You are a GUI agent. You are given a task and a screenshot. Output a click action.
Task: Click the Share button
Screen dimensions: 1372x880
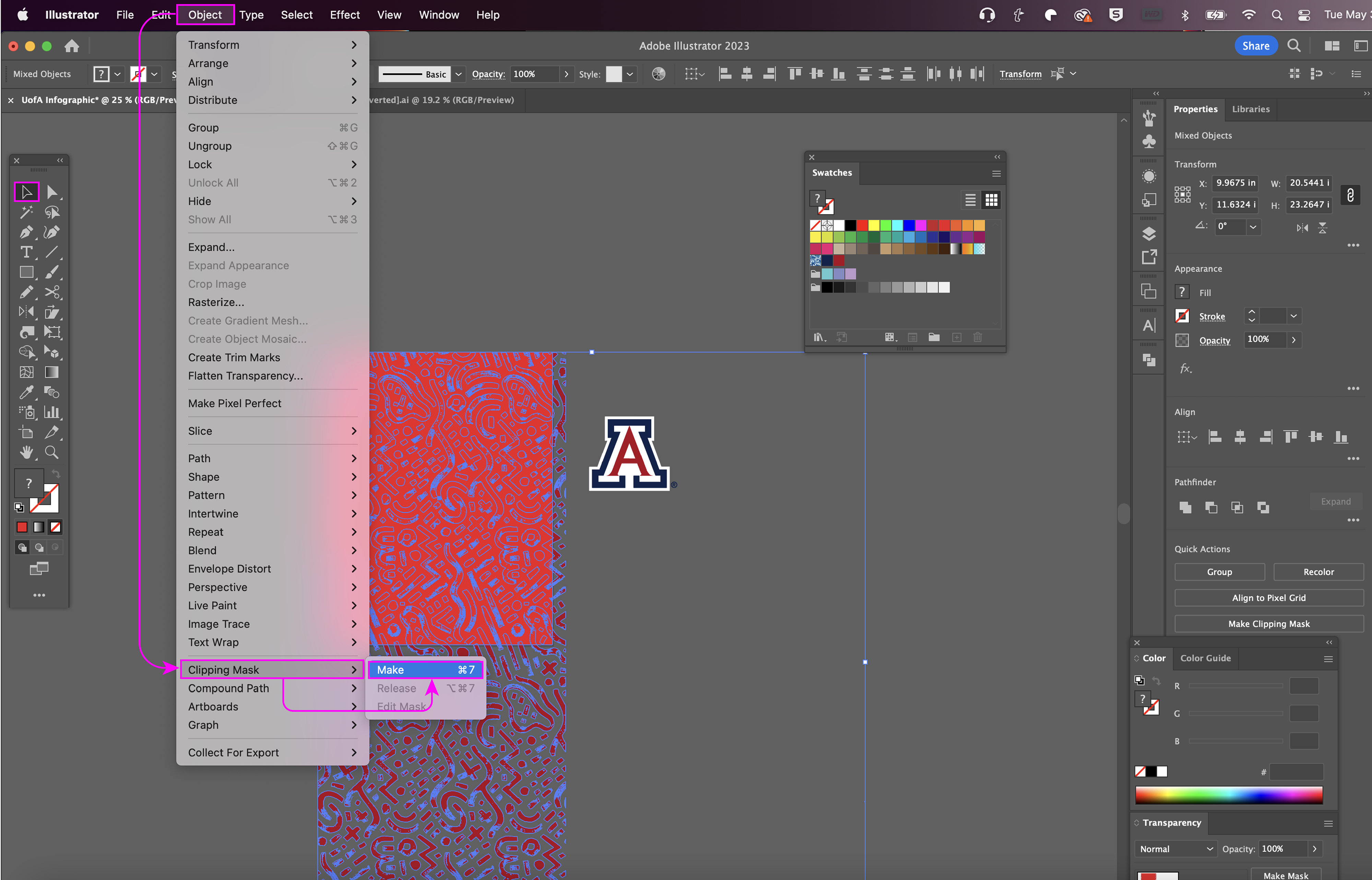coord(1255,46)
